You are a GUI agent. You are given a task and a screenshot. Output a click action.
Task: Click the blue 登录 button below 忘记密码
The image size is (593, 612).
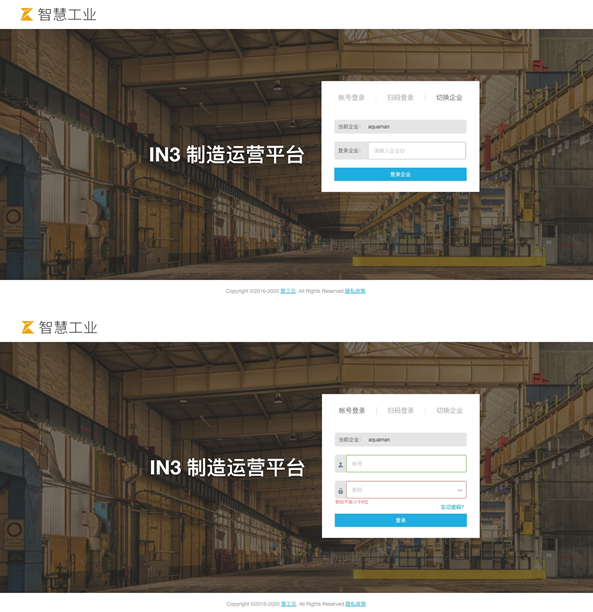tap(401, 520)
